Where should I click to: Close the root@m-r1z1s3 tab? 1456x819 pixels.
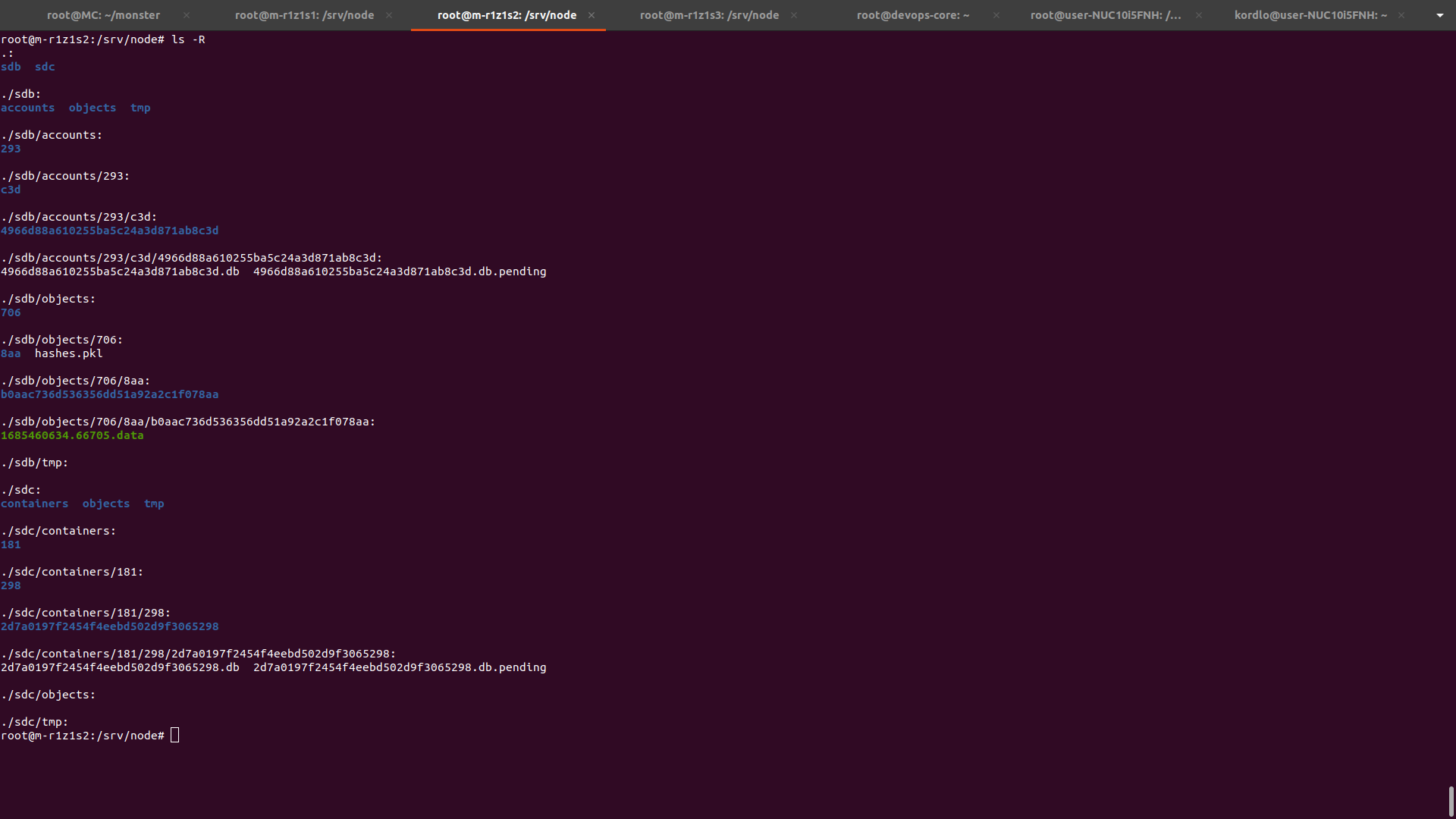tap(794, 15)
